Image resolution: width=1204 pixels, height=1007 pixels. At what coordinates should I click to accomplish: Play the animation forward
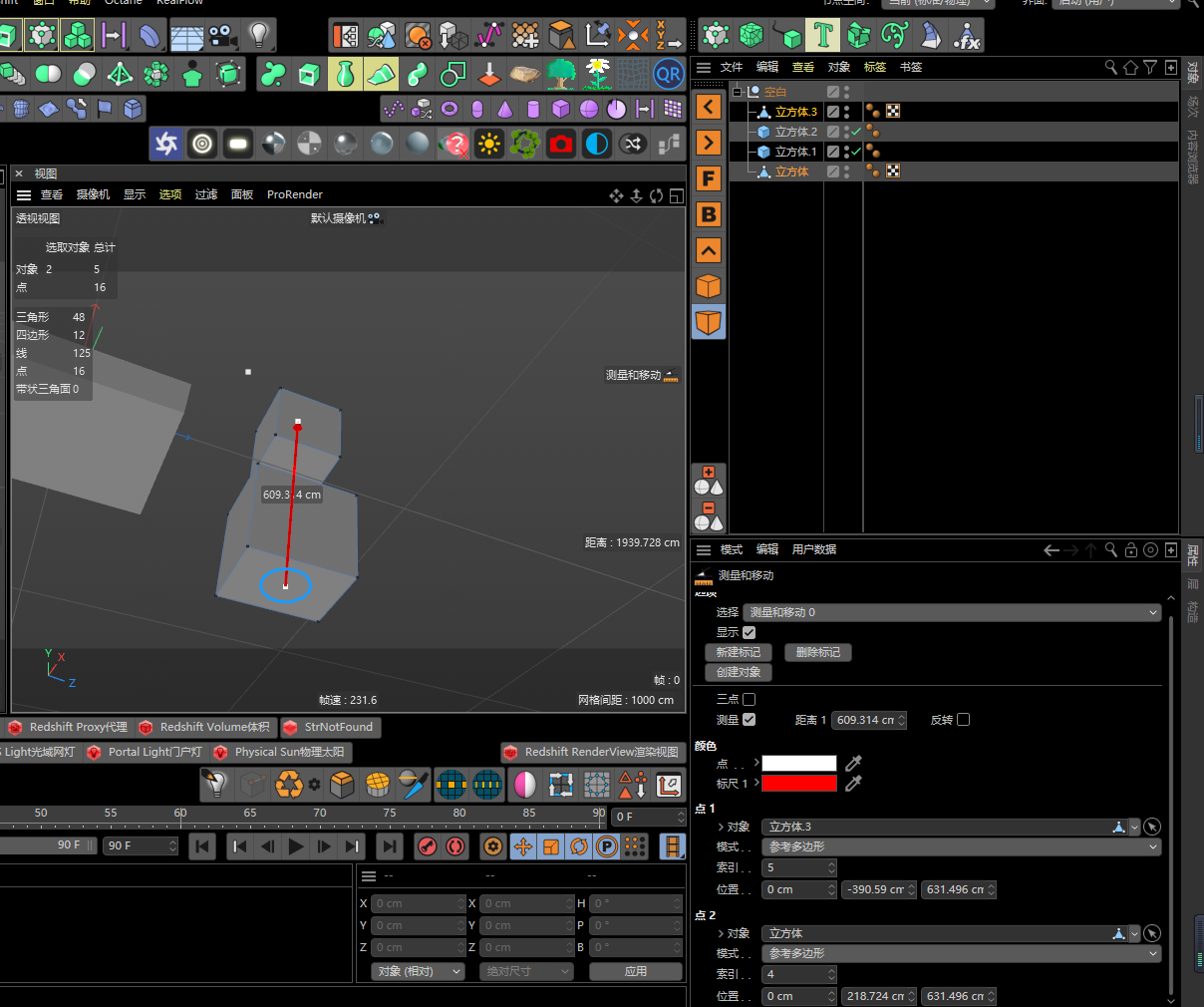point(296,846)
